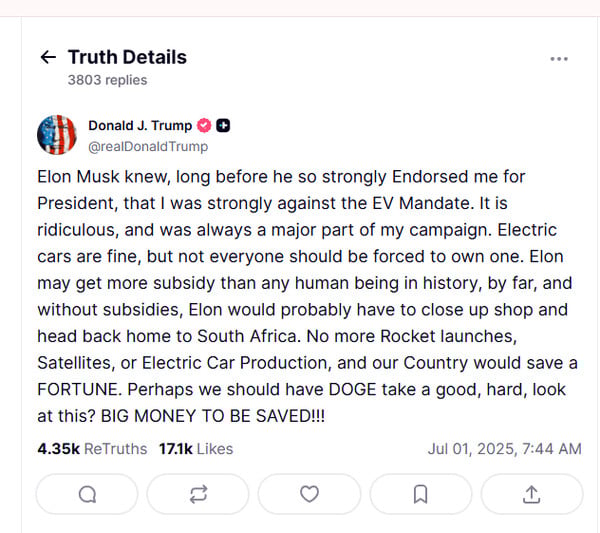View the 17.1k Likes list
Viewport: 600px width, 533px height.
(x=196, y=449)
